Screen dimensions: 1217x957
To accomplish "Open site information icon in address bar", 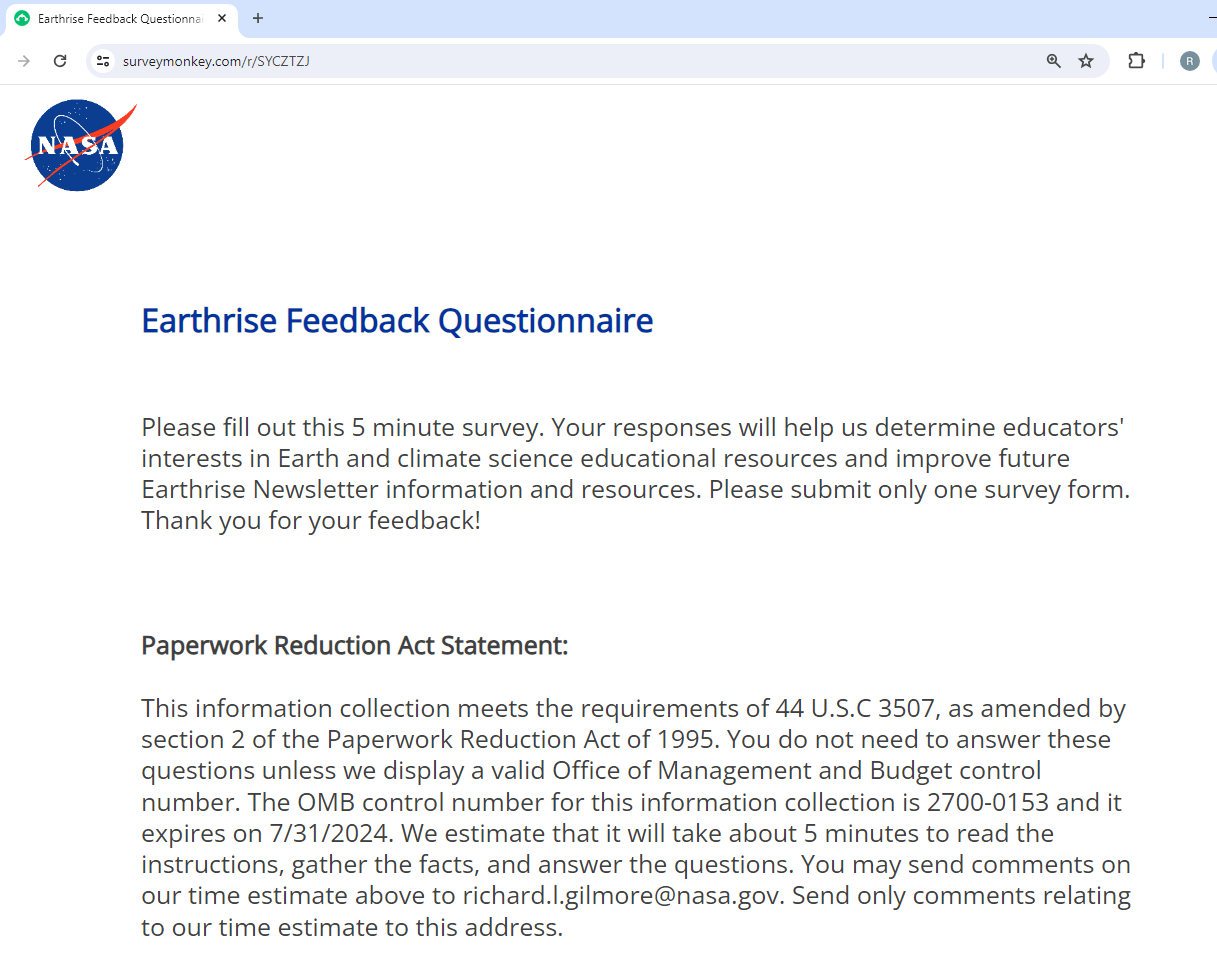I will pyautogui.click(x=102, y=61).
